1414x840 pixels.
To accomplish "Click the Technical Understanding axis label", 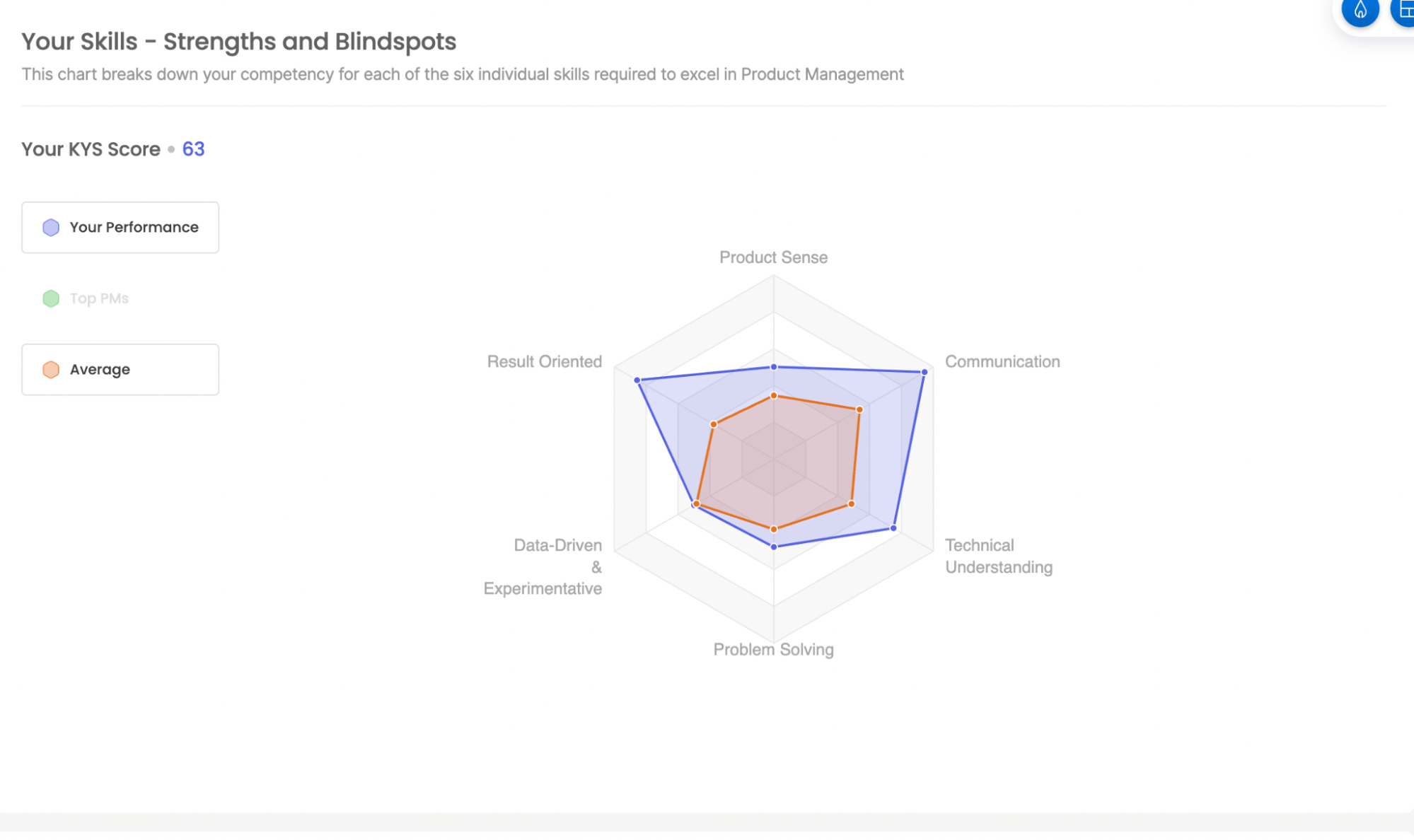I will [998, 556].
